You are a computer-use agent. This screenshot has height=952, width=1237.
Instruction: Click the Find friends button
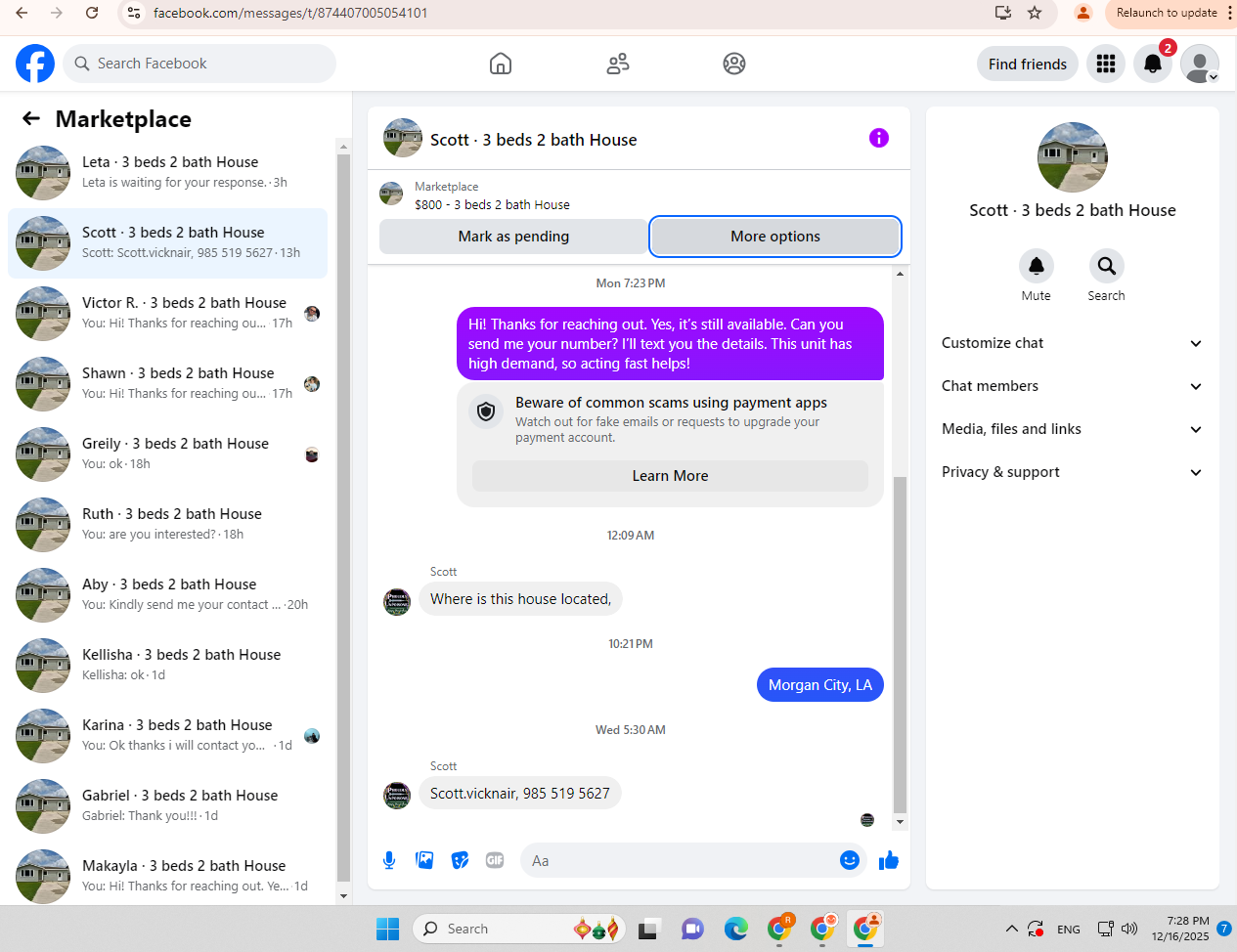tap(1028, 64)
